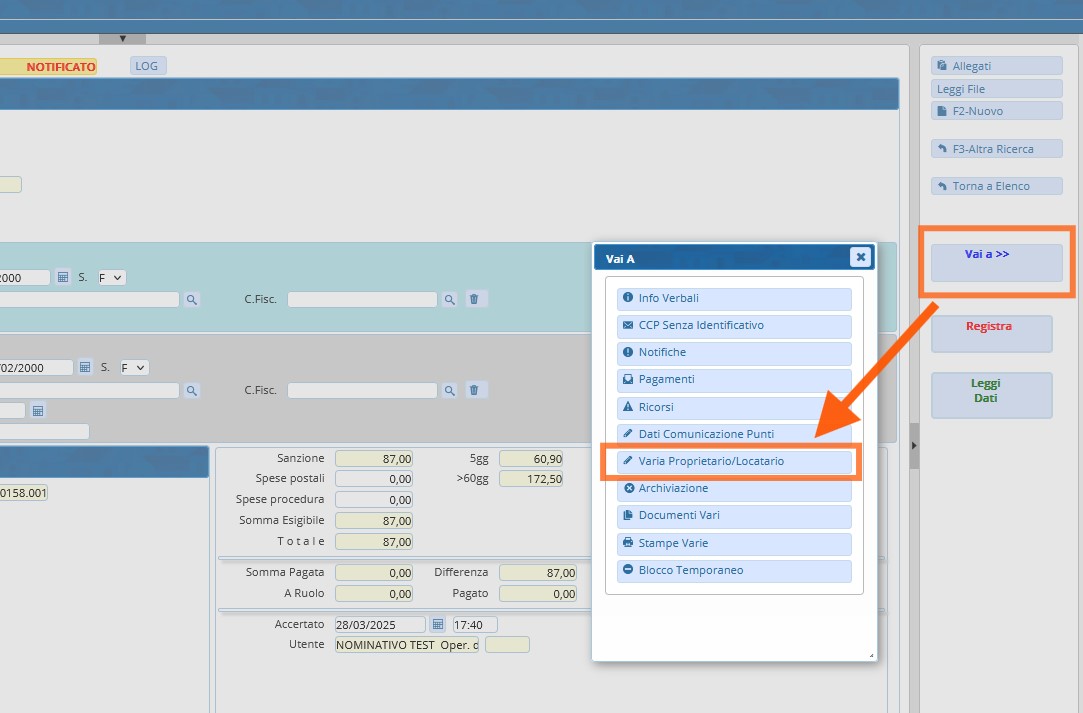The height and width of the screenshot is (713, 1083).
Task: Click the NOTIFICATO status label
Action: (61, 66)
